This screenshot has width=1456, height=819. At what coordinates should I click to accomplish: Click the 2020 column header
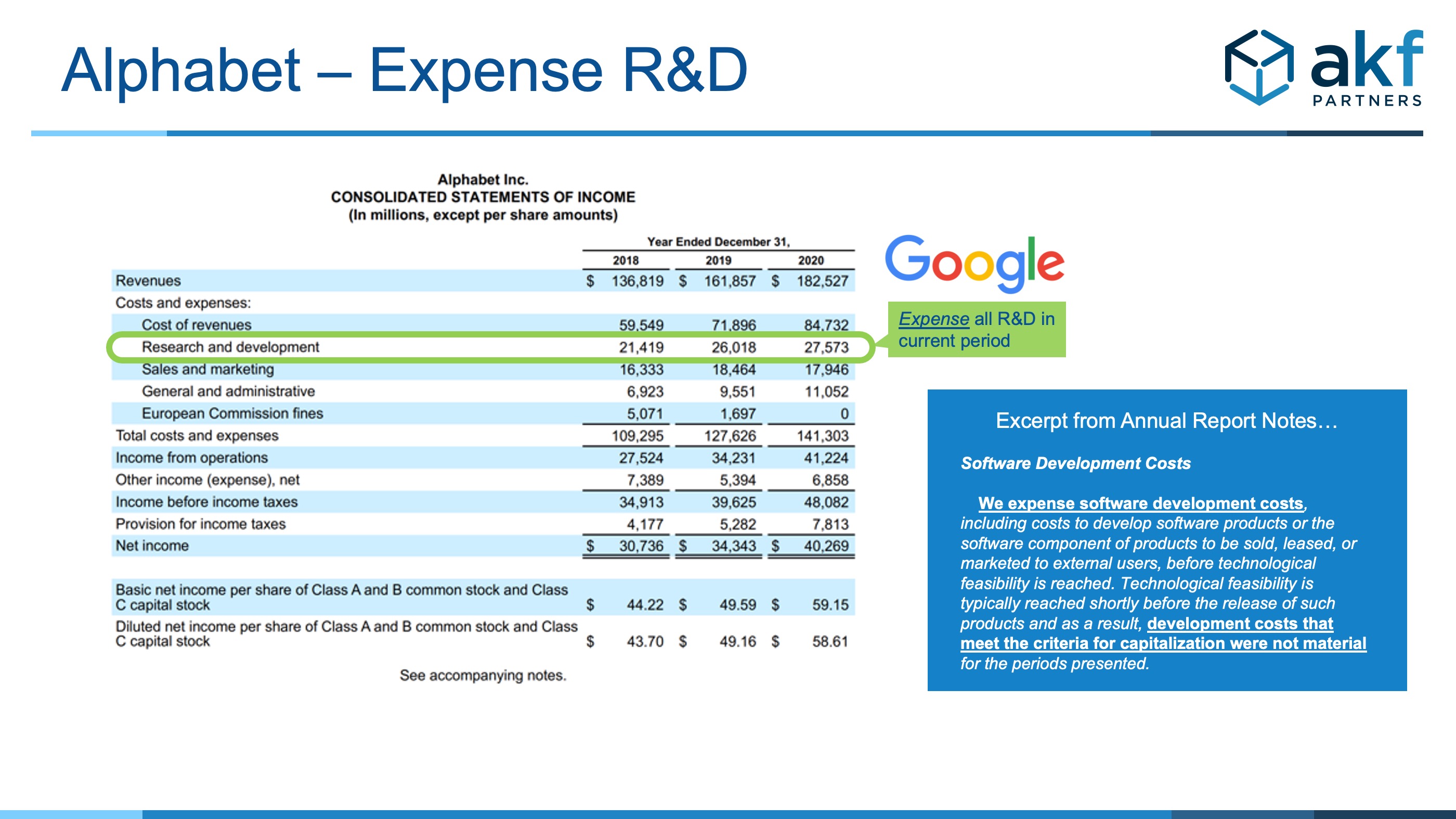click(x=811, y=260)
